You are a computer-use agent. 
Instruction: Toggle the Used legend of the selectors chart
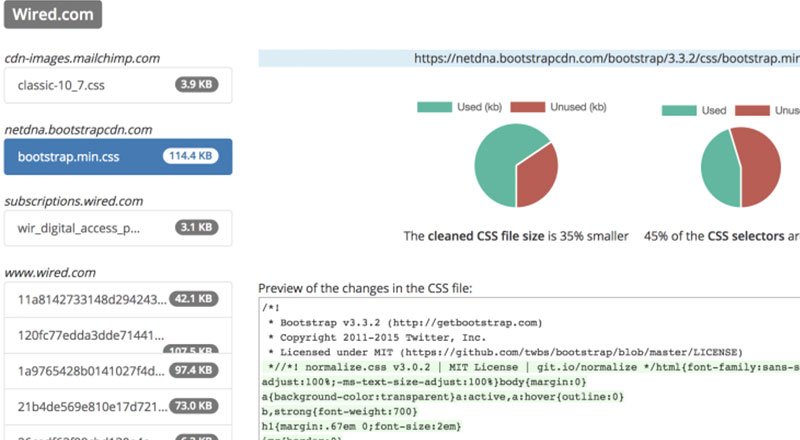point(680,110)
